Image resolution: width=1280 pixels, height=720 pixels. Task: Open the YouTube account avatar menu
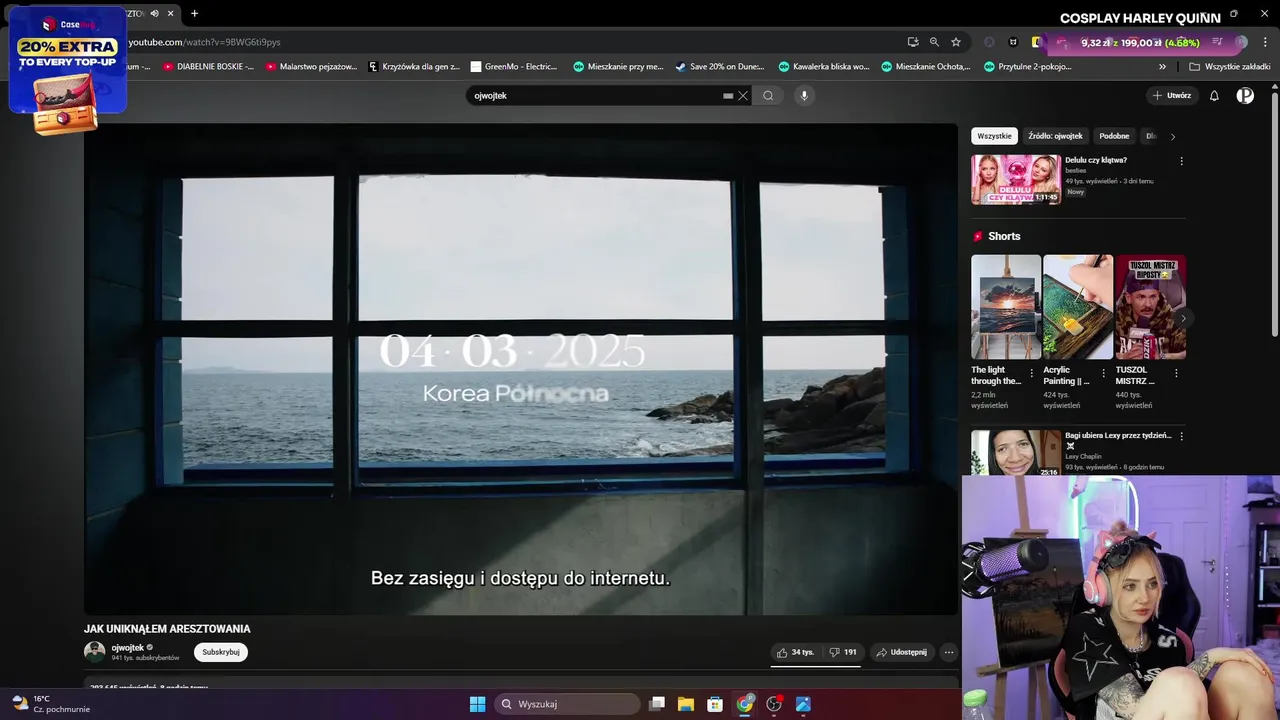click(1245, 96)
